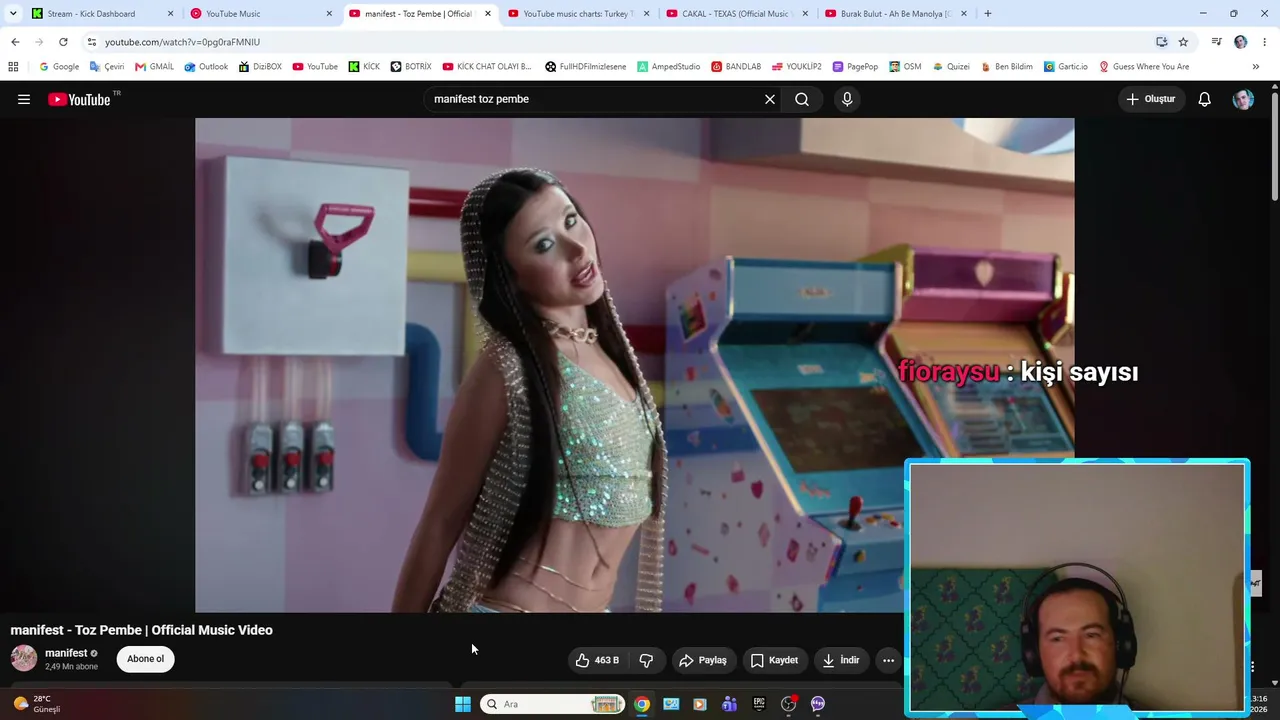Open the purple chat app in the taskbar

pos(818,704)
